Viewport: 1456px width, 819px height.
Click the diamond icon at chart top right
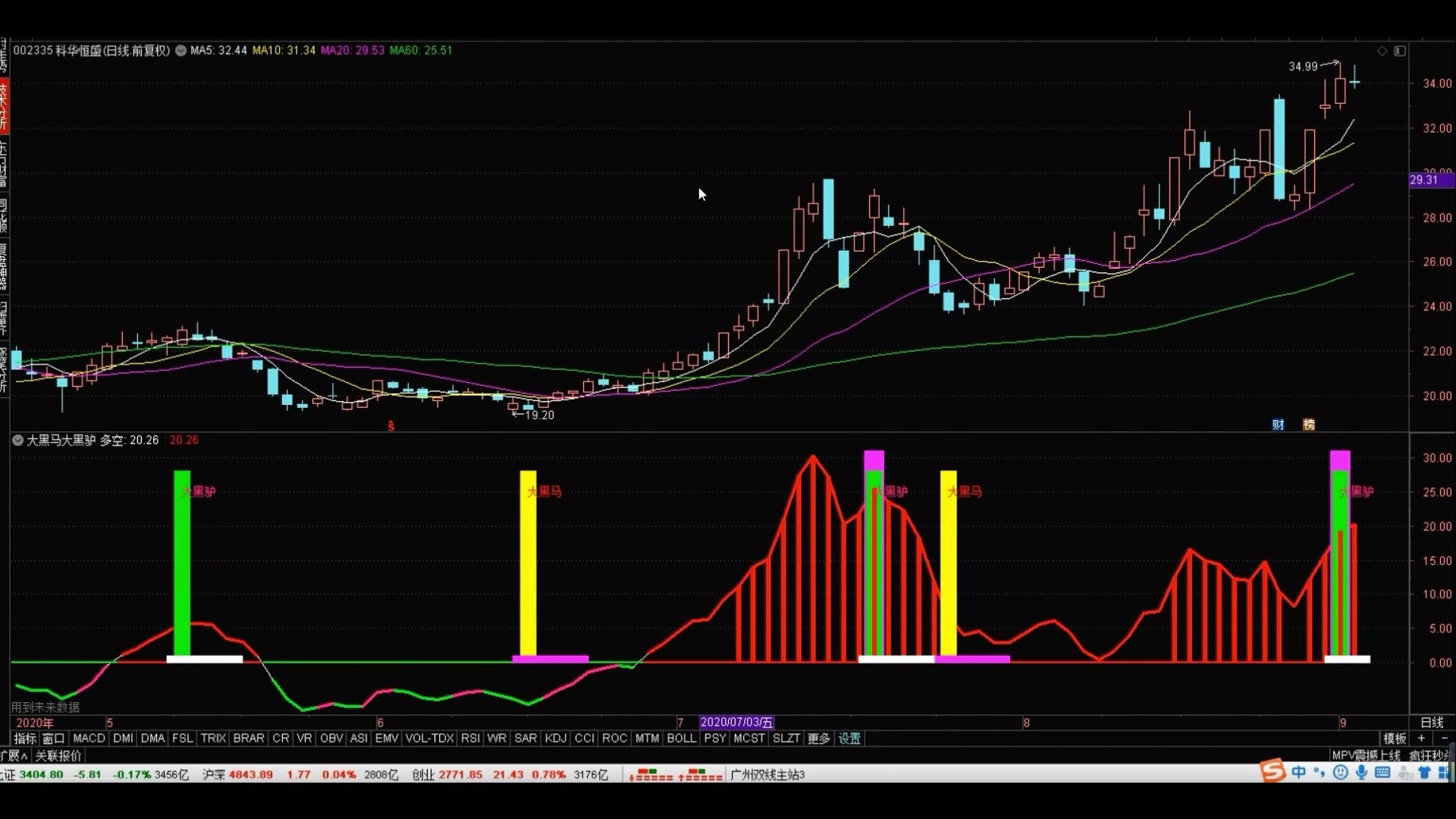(x=1382, y=51)
